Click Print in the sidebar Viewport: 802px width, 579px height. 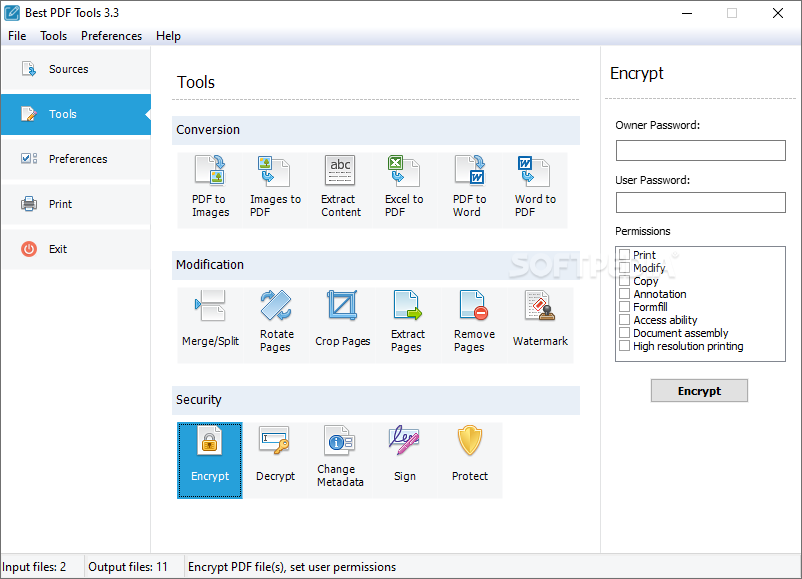pos(76,204)
